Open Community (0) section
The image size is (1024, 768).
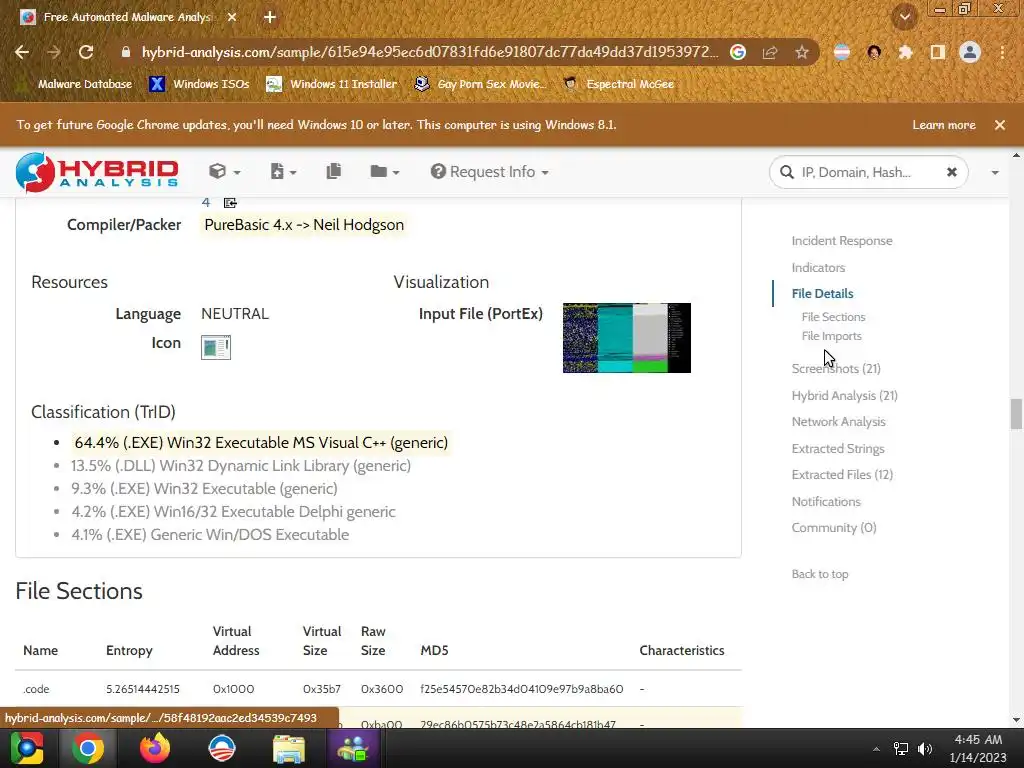[834, 527]
